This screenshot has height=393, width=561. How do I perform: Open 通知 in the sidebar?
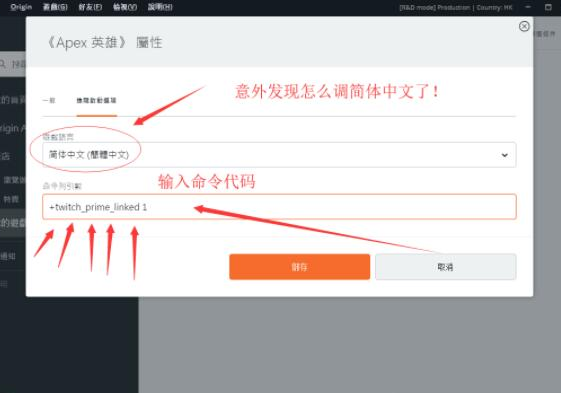click(x=8, y=256)
